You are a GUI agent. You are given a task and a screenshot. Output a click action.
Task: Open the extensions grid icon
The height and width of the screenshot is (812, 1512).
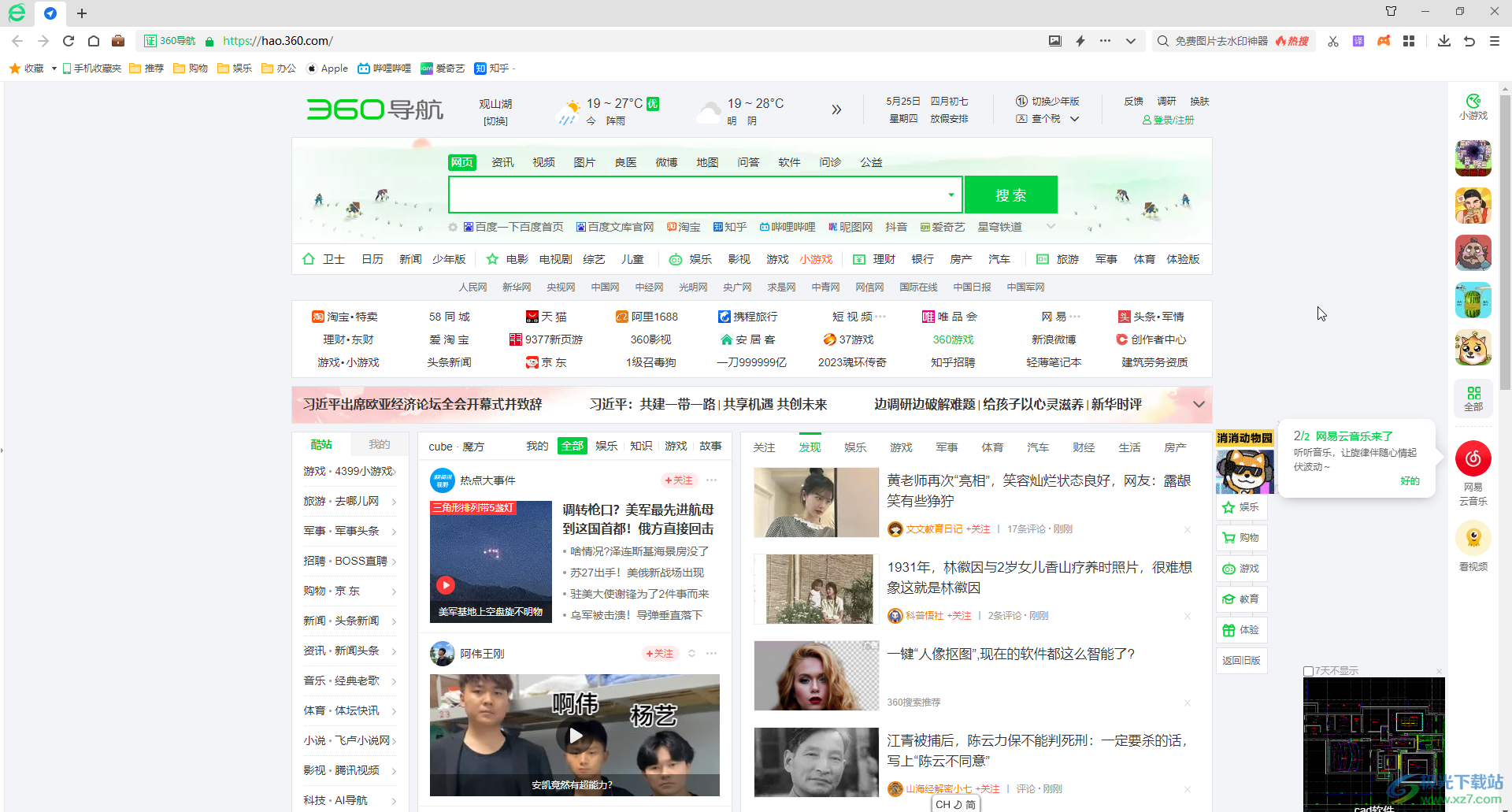[x=1409, y=41]
